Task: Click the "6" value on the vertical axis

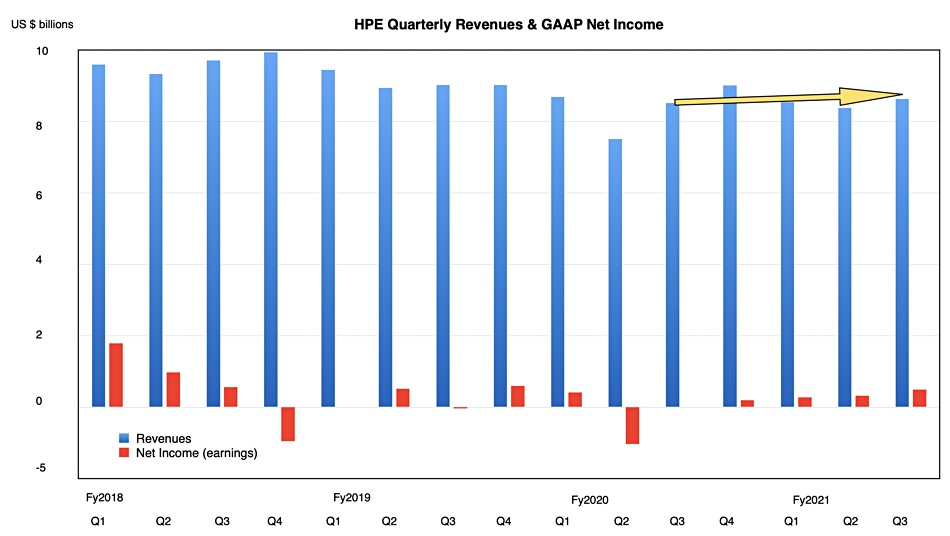Action: (39, 196)
